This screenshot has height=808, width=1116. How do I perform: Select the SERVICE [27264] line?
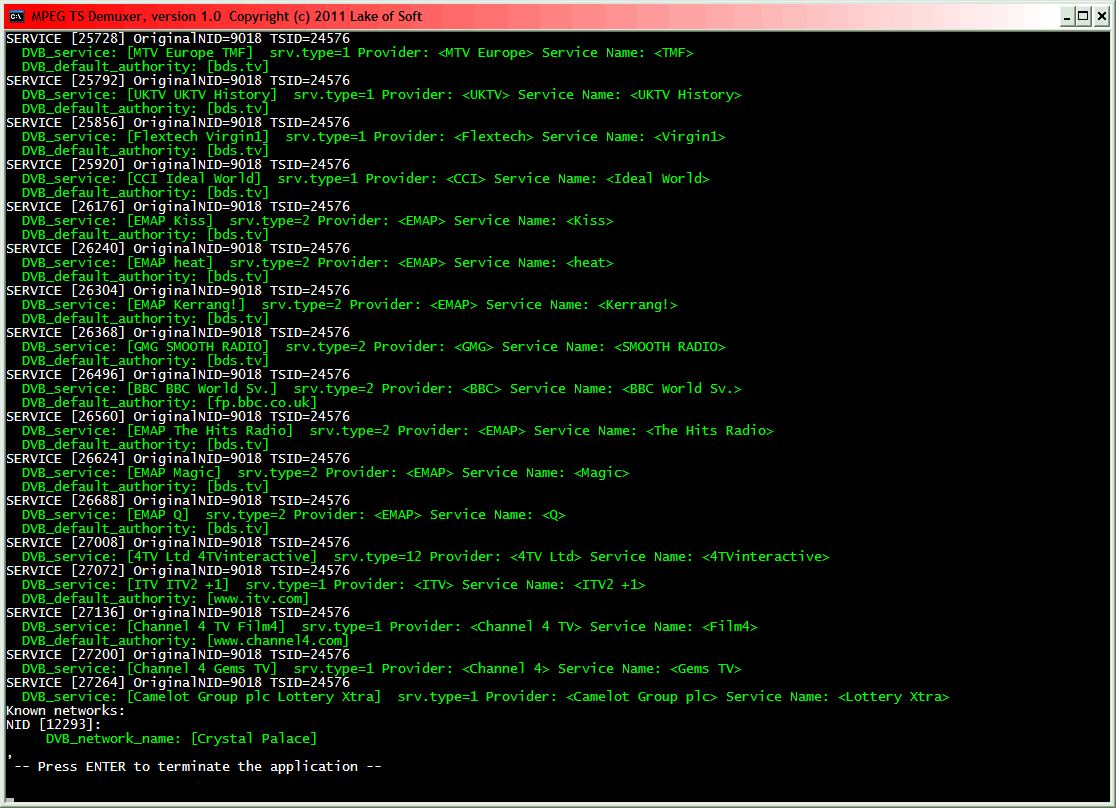[178, 682]
